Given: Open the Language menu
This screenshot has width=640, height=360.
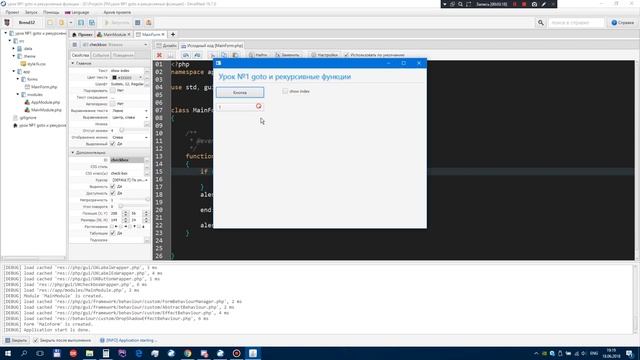Looking at the screenshot, I should point(77,12).
